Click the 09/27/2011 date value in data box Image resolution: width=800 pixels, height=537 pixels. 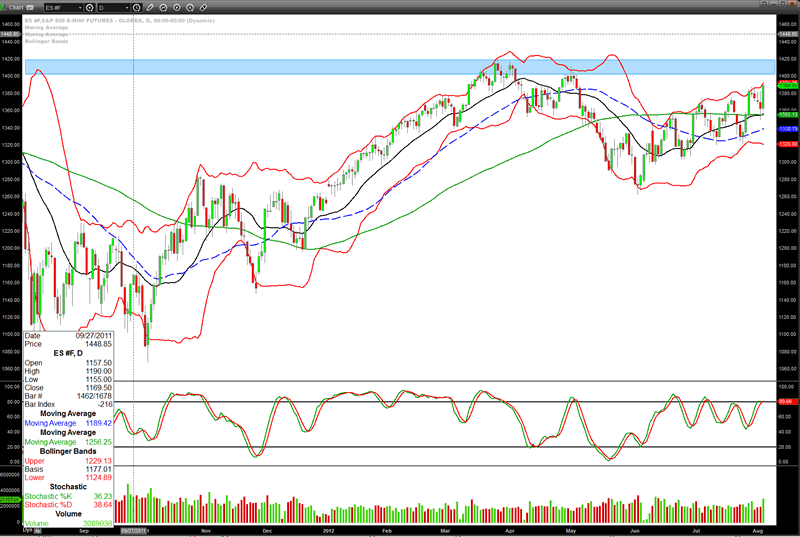(93, 336)
